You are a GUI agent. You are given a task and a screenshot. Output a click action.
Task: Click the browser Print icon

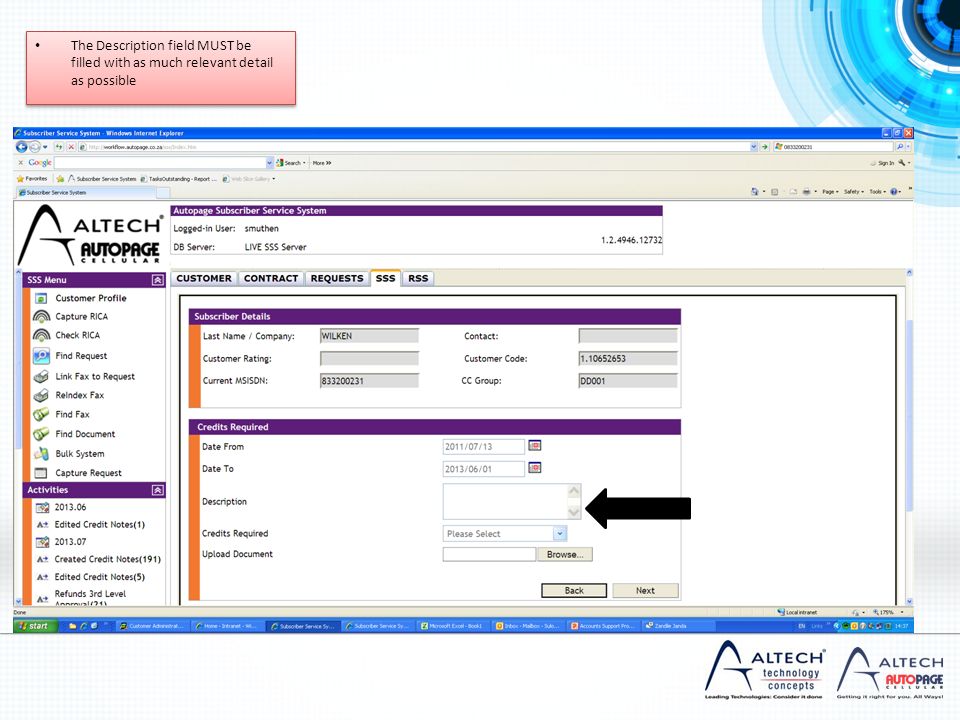coord(806,192)
